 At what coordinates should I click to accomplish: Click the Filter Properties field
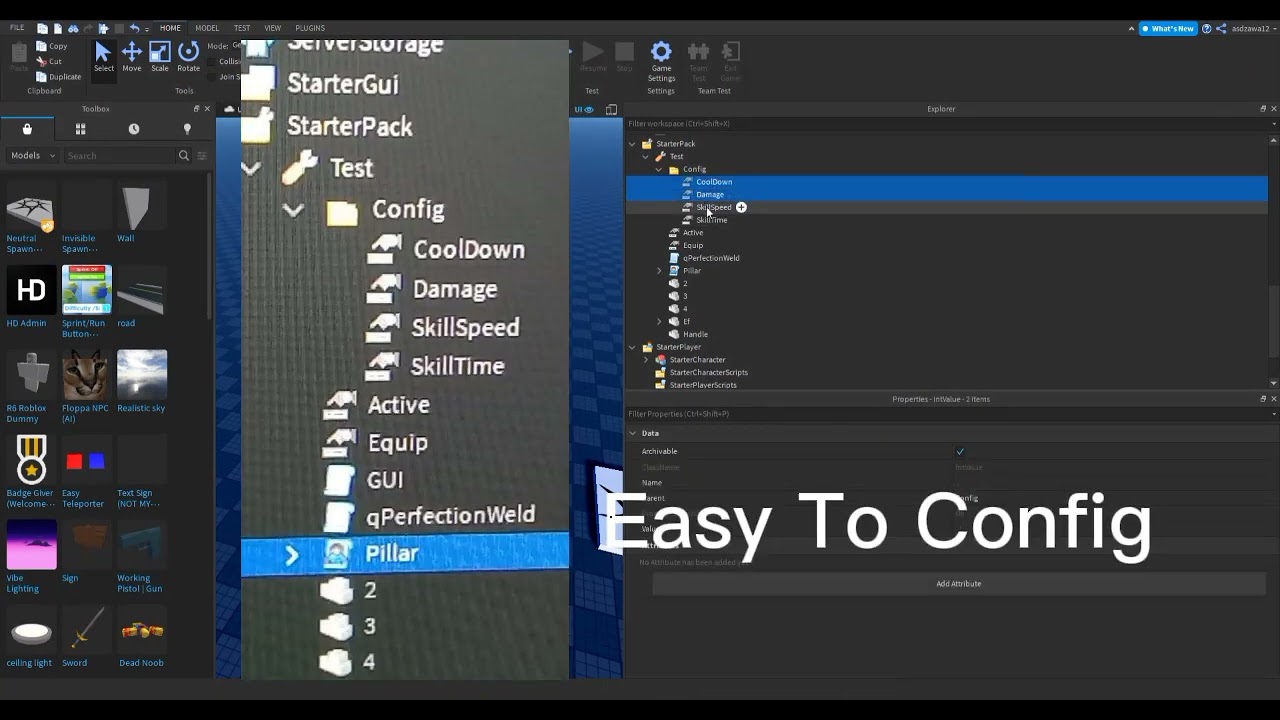point(948,414)
